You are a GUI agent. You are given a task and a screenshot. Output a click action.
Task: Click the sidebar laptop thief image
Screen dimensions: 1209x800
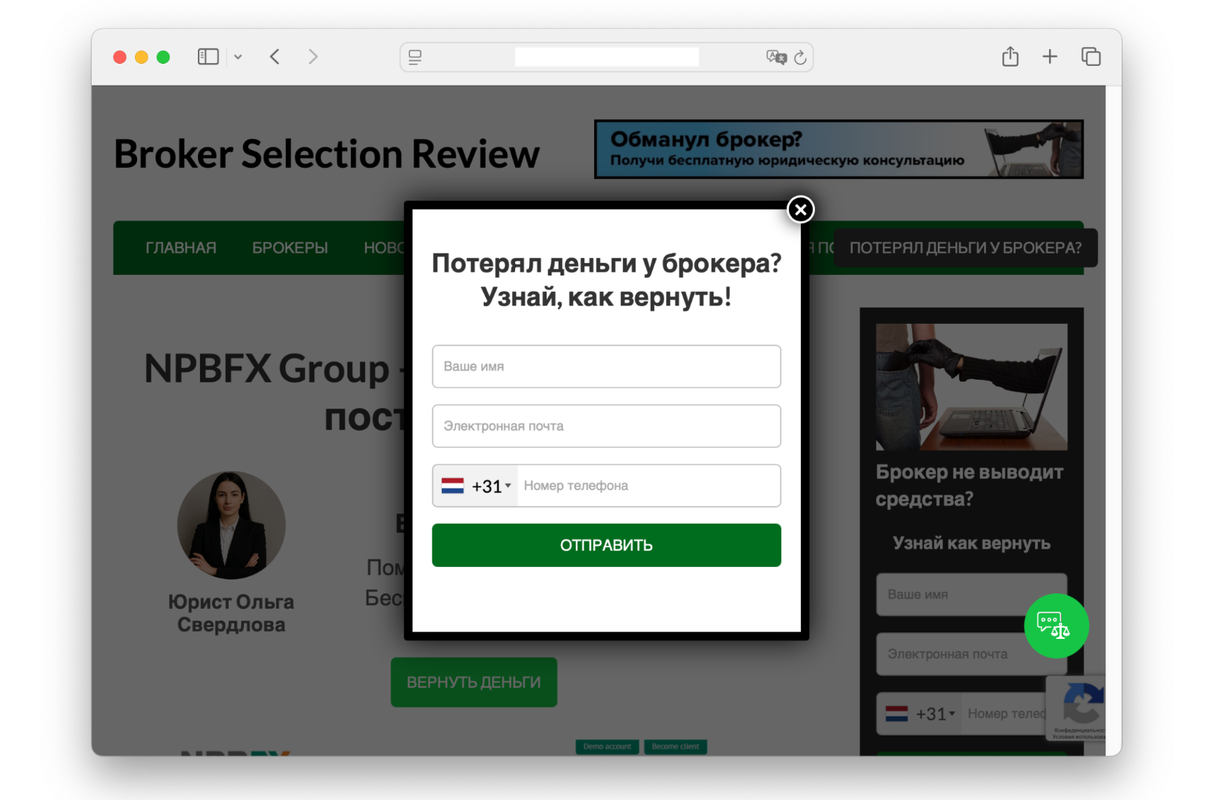point(971,387)
